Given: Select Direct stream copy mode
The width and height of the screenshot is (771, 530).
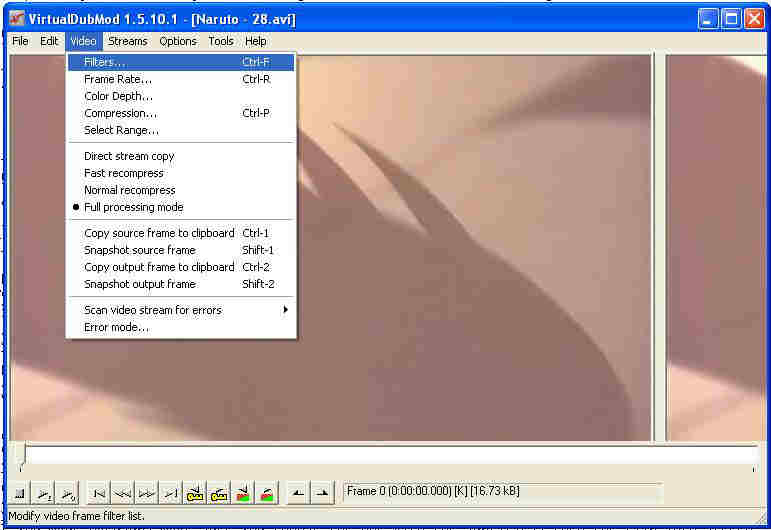Looking at the screenshot, I should 181,156.
